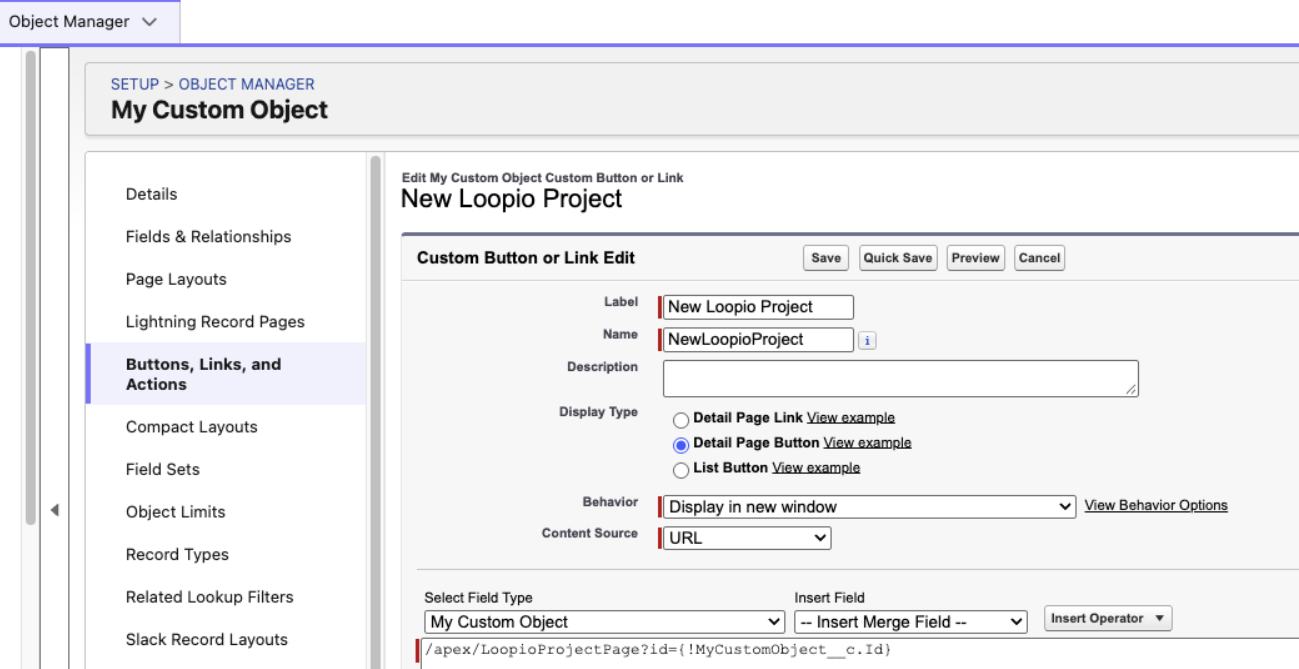Collapse the sidebar with the left arrow
Viewport: 1299px width, 669px height.
(54, 510)
